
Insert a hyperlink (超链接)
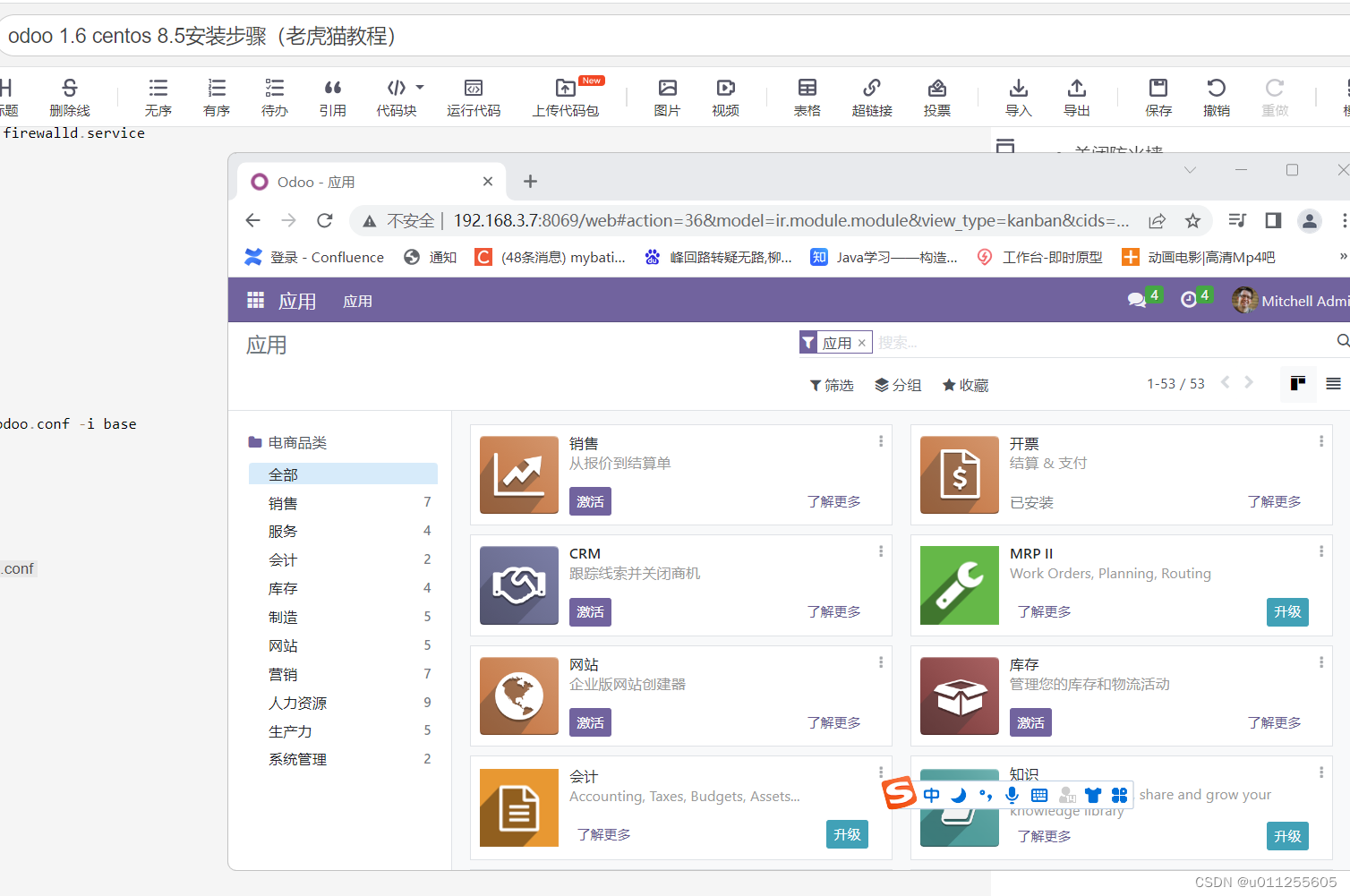872,97
